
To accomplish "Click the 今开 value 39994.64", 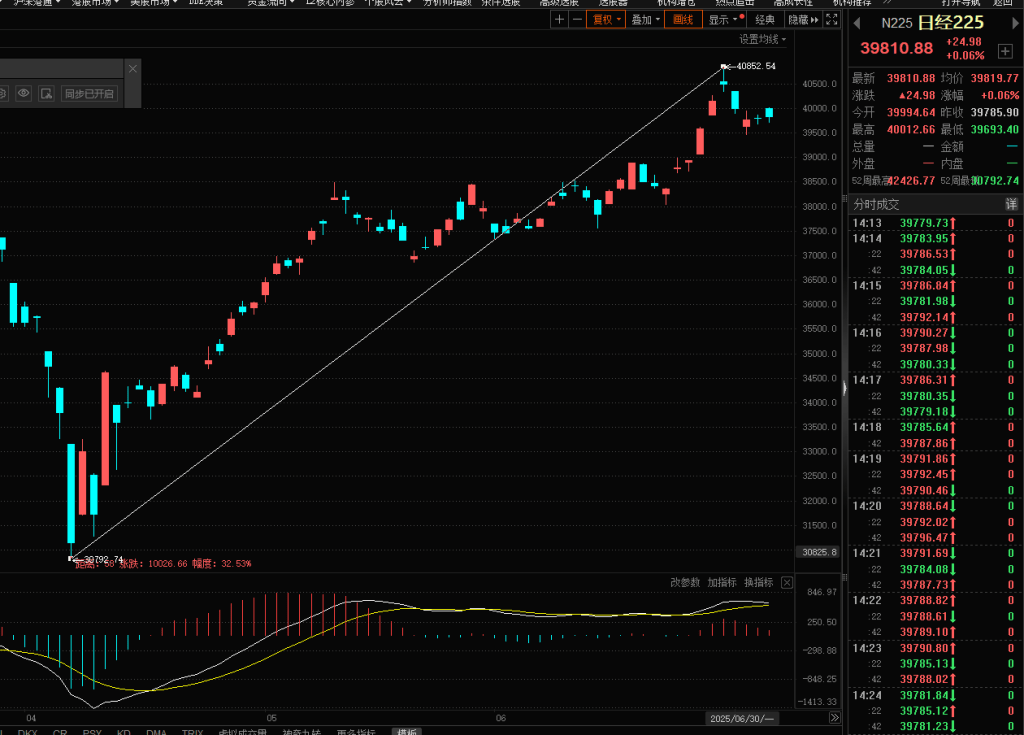I will point(910,112).
